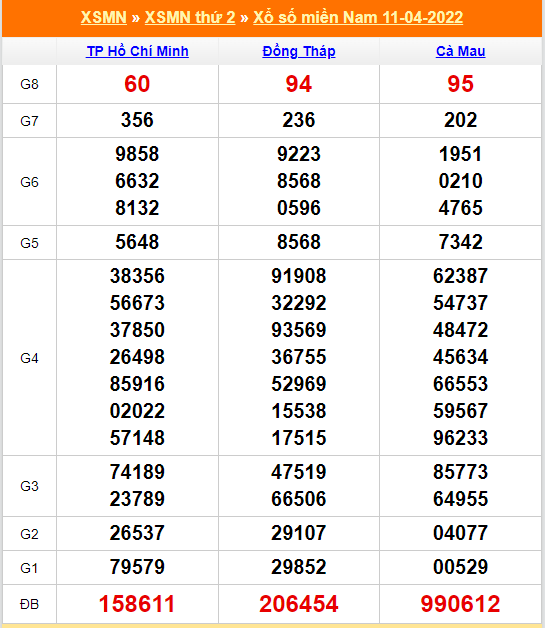Click the ĐB row label
Screen dimensions: 545x628
29,604
